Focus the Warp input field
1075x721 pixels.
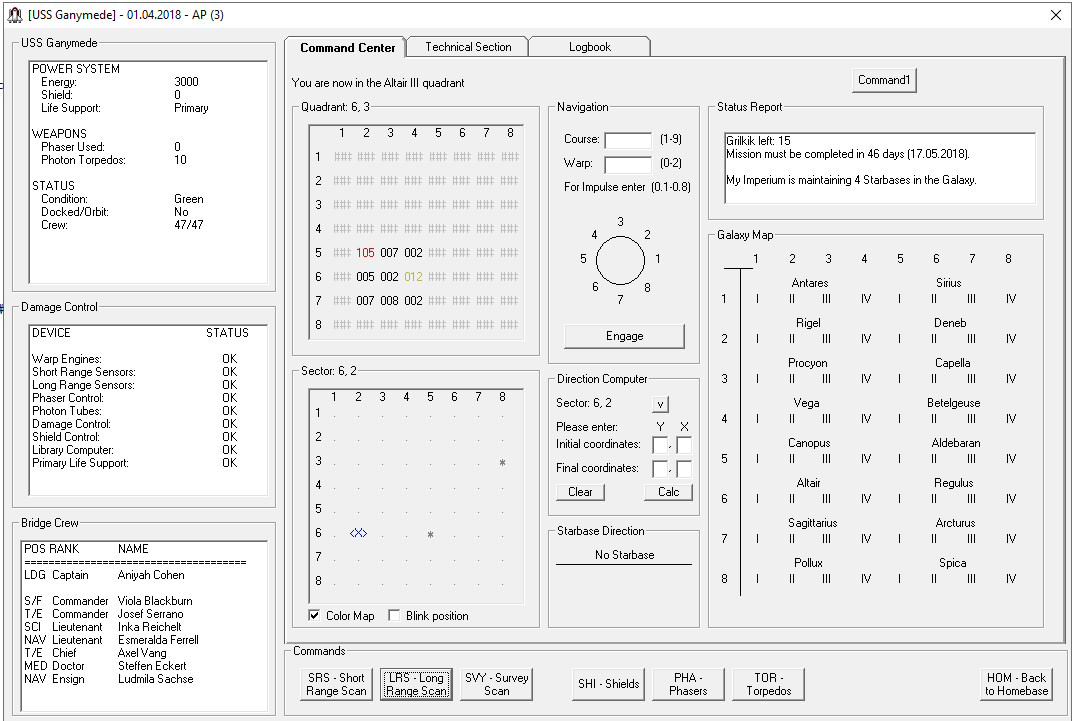627,164
